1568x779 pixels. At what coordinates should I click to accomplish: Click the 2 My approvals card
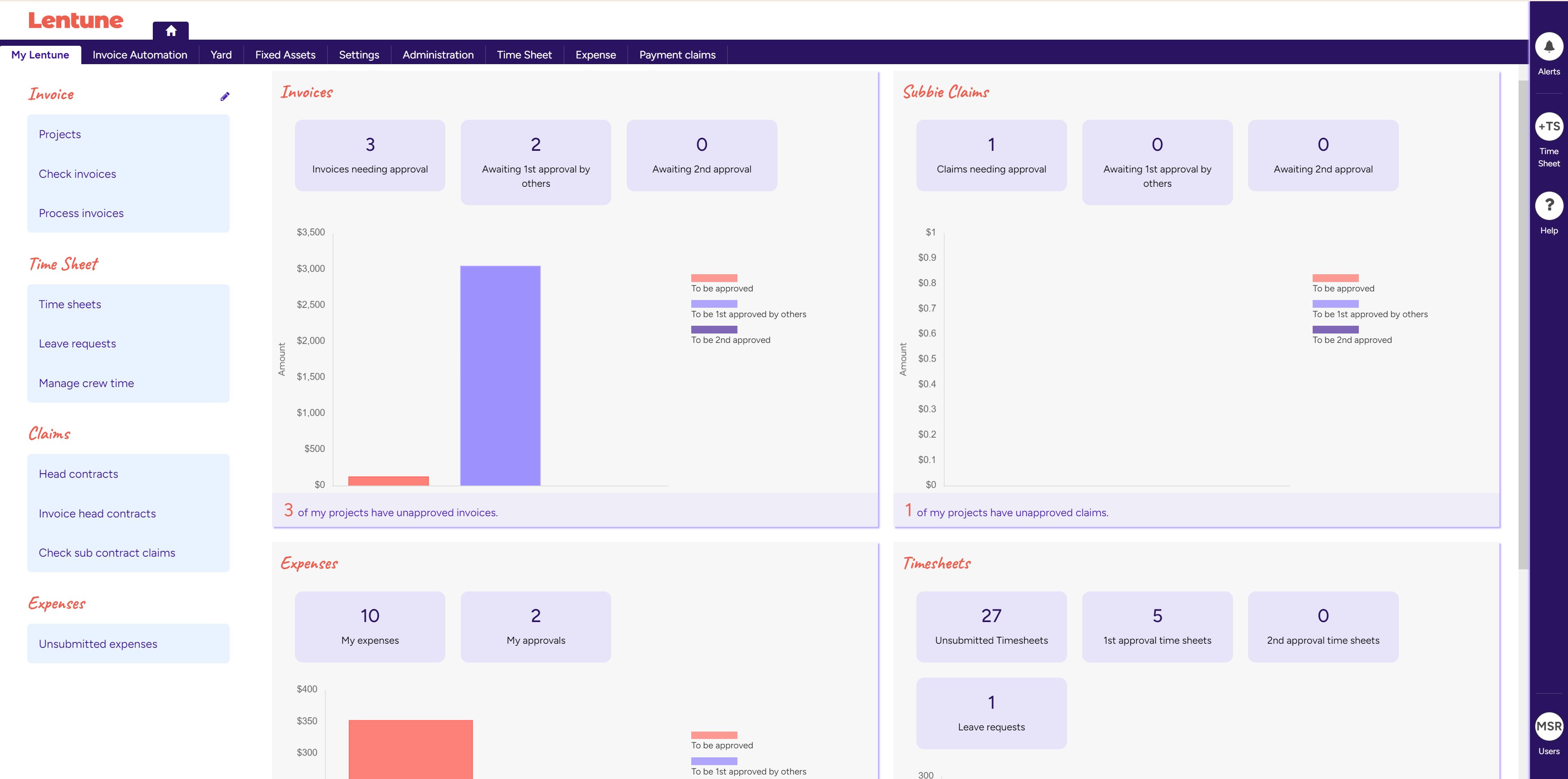pyautogui.click(x=536, y=627)
